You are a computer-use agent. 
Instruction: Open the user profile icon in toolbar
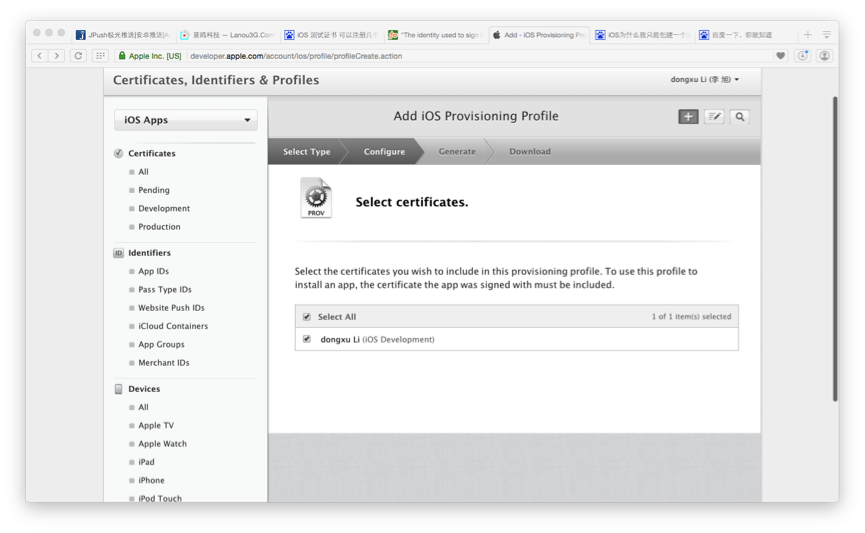[x=825, y=56]
